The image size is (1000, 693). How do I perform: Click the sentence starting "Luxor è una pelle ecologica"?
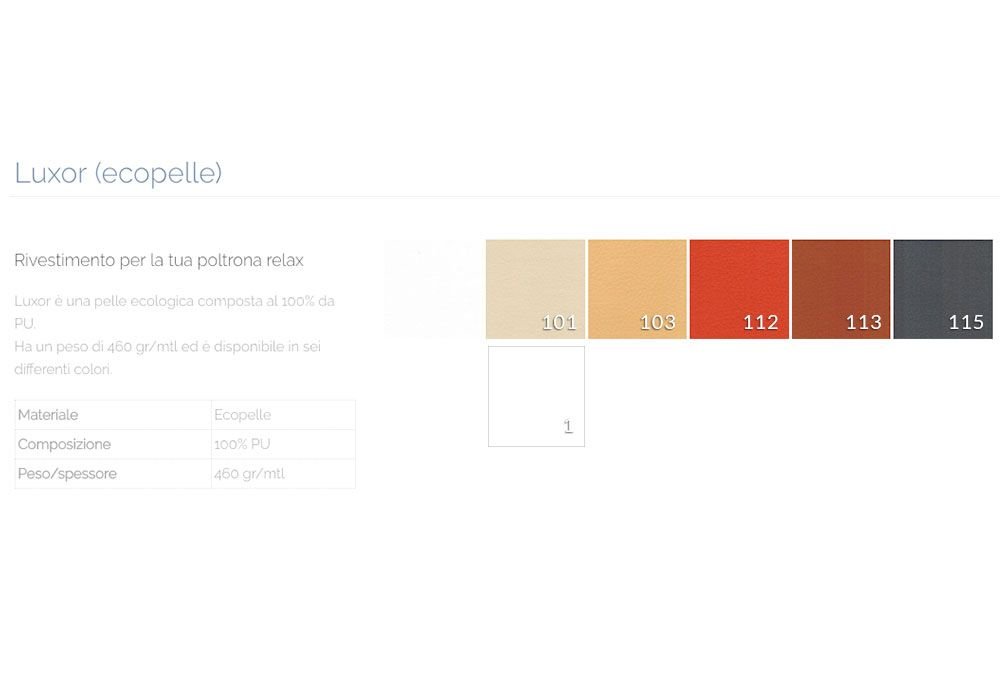click(174, 301)
